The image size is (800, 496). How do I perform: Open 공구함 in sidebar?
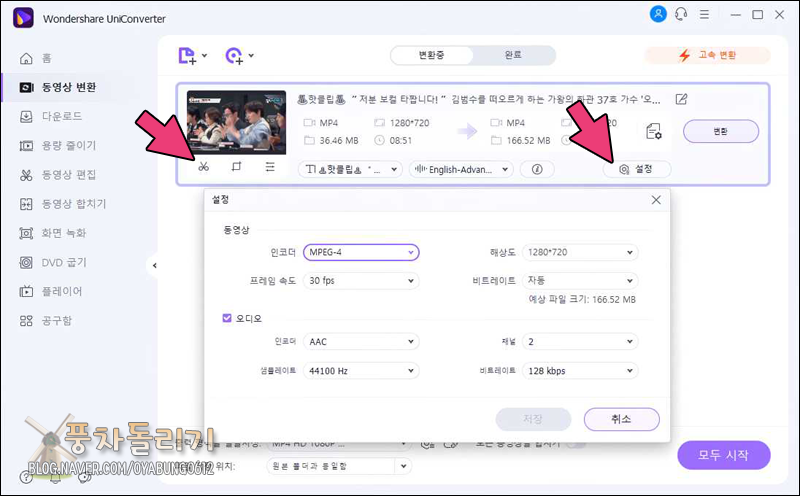[57, 320]
